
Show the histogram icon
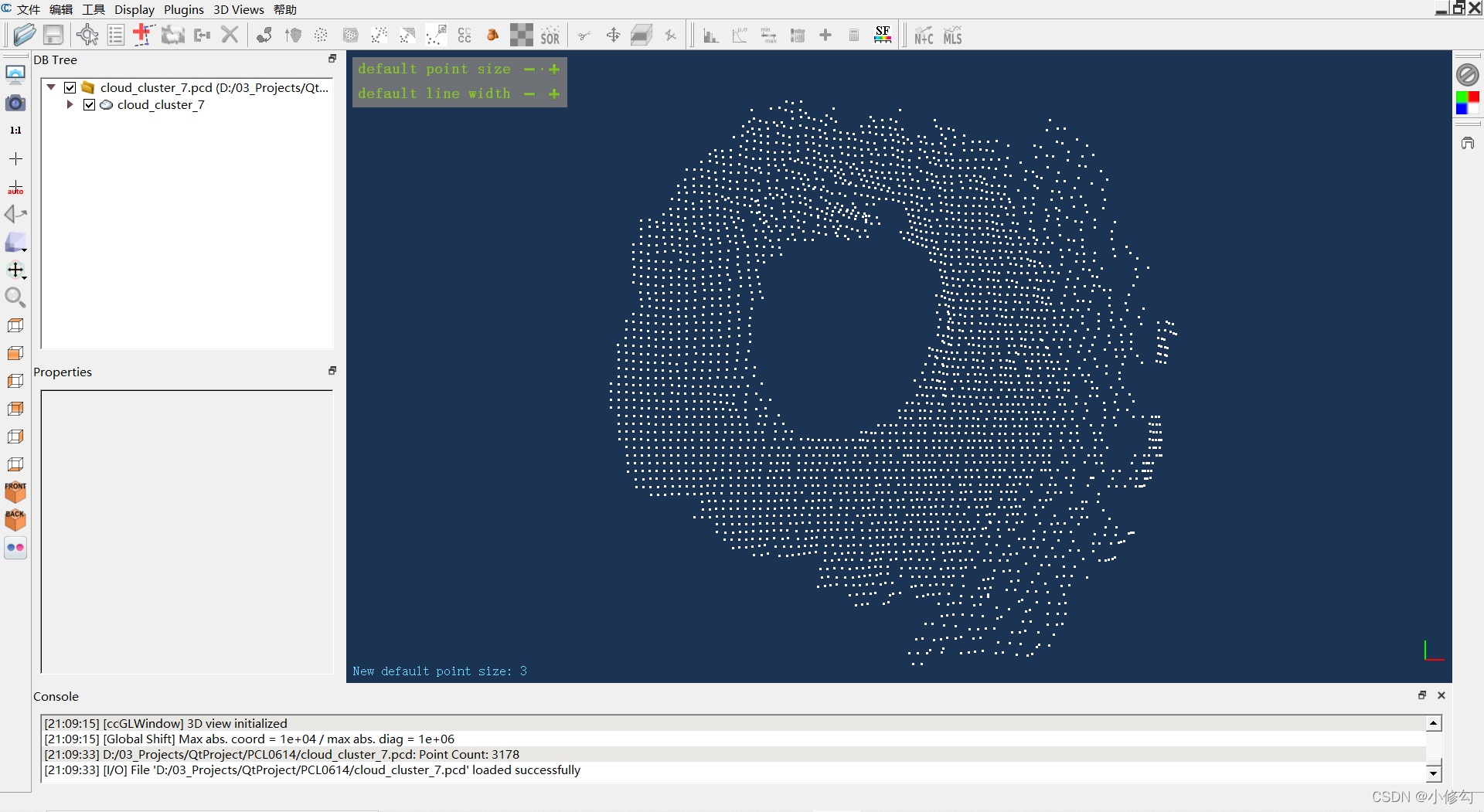[x=711, y=36]
